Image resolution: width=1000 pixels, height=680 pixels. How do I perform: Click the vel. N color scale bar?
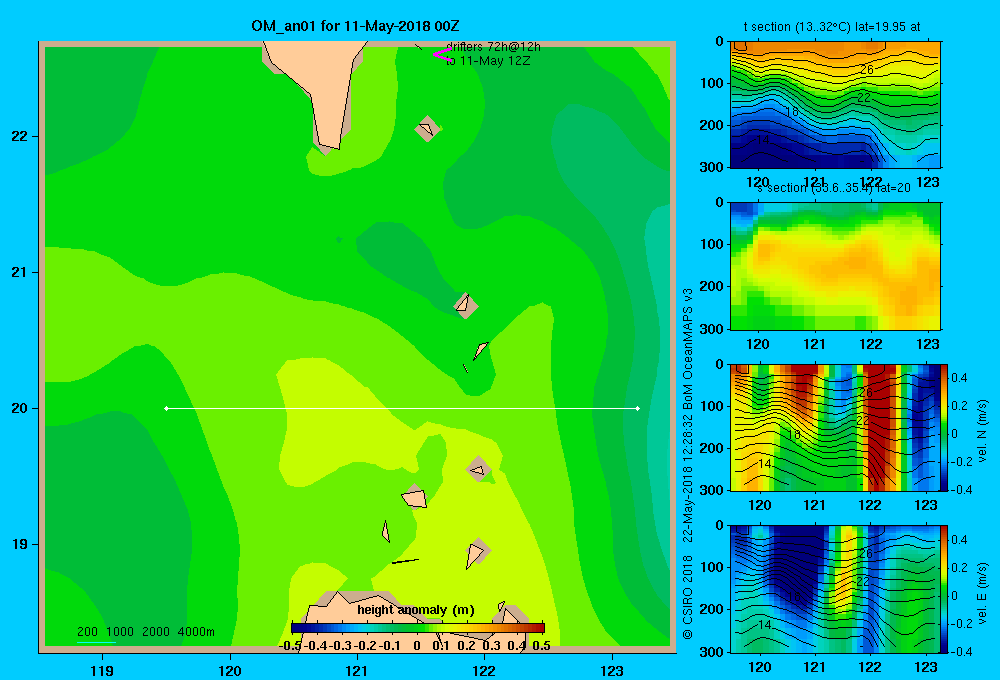(x=945, y=427)
